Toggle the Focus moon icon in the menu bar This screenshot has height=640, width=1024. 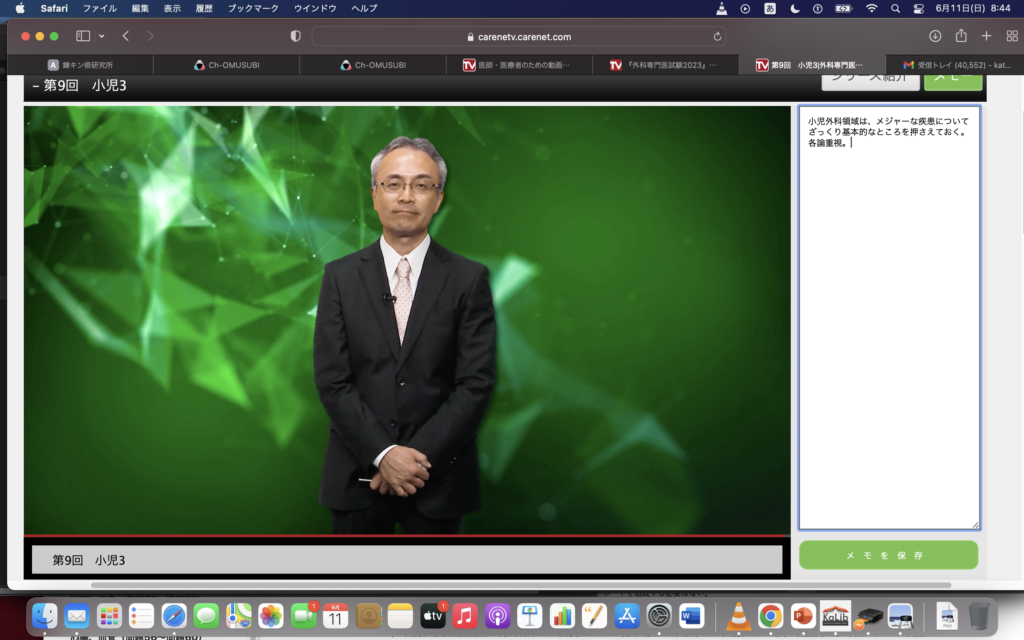(x=795, y=8)
